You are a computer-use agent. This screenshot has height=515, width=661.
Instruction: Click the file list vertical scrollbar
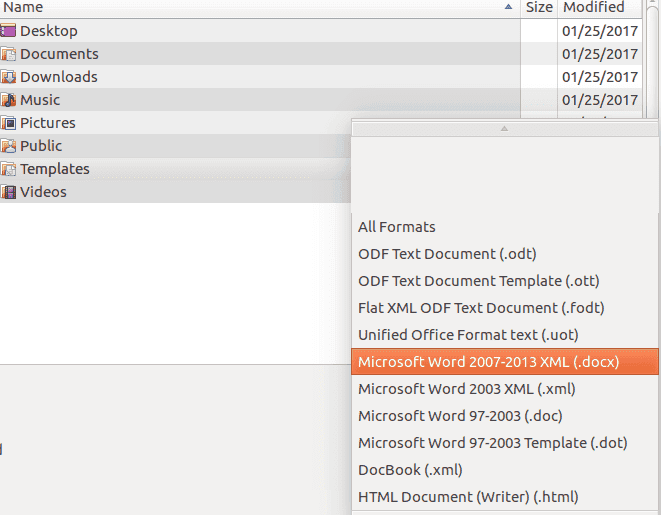click(x=651, y=60)
